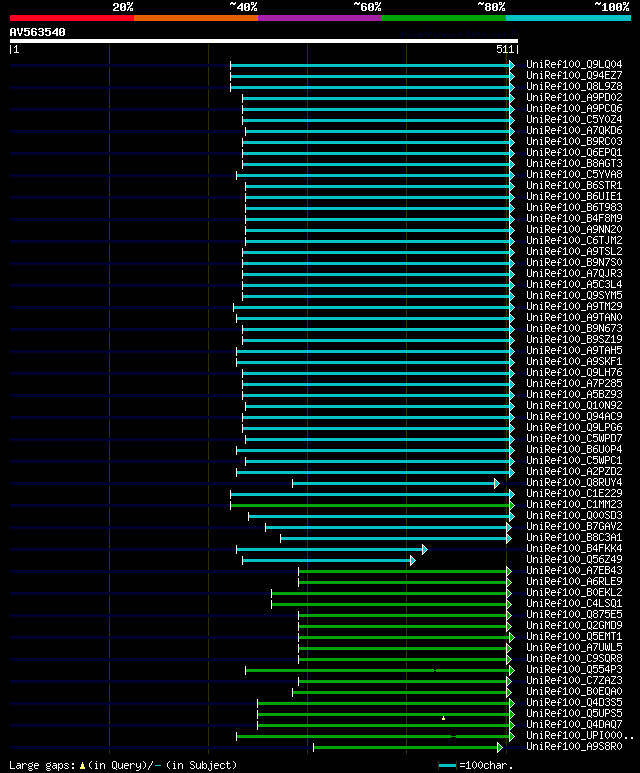Click the UniRef100_A5C3L4 label
640x773 pixels.
pos(574,284)
